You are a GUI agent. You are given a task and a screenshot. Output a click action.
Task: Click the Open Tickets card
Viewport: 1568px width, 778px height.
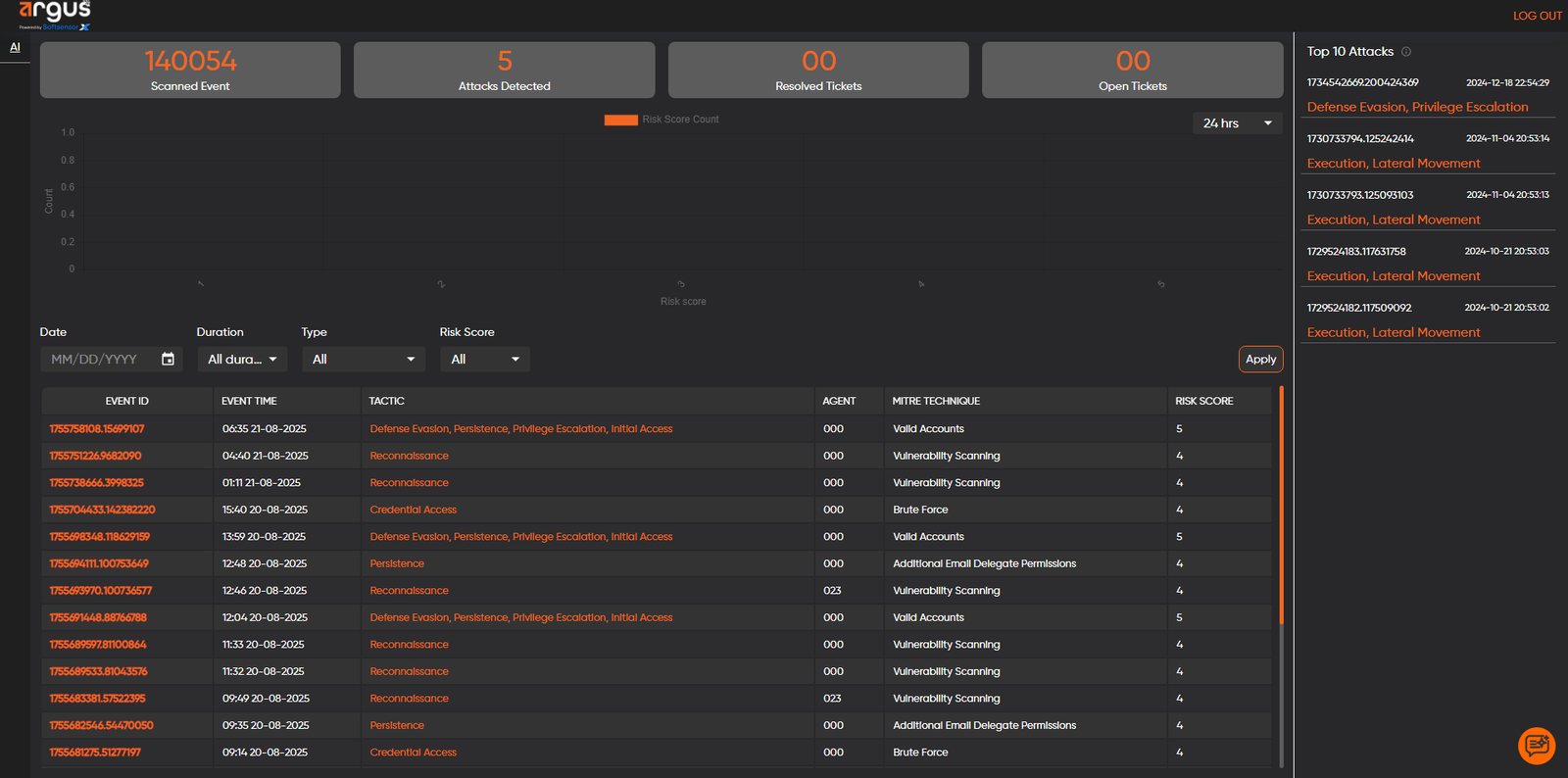(1132, 70)
